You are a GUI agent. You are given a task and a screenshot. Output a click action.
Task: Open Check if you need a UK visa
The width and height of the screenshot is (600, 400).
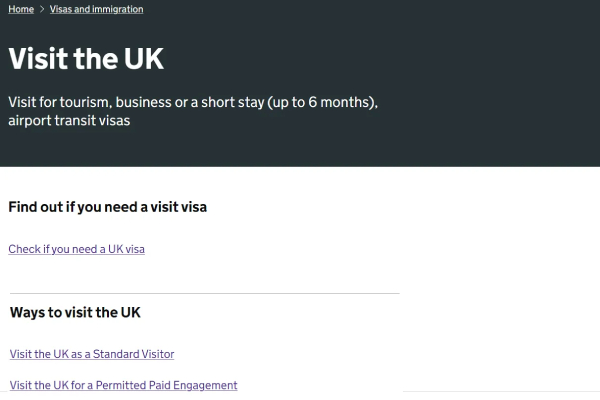pyautogui.click(x=77, y=249)
